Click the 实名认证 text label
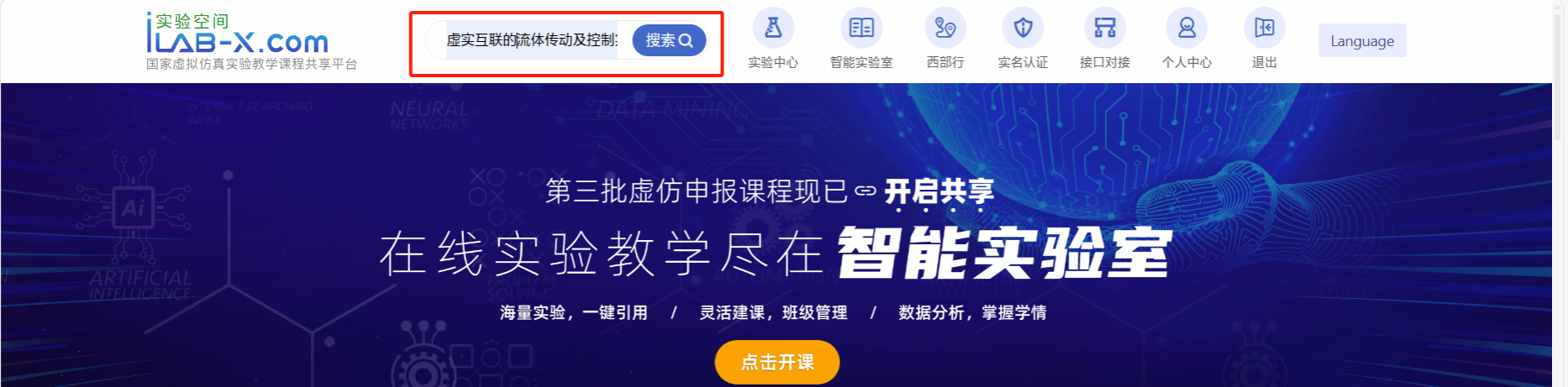The height and width of the screenshot is (387, 1568). [x=1023, y=62]
